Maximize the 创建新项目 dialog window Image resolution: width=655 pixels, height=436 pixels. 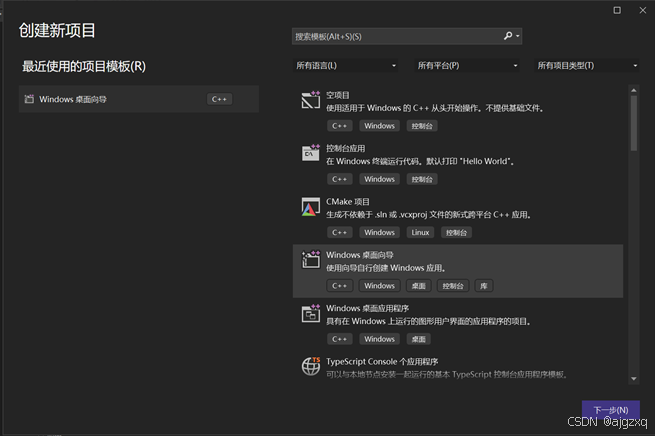tap(617, 10)
